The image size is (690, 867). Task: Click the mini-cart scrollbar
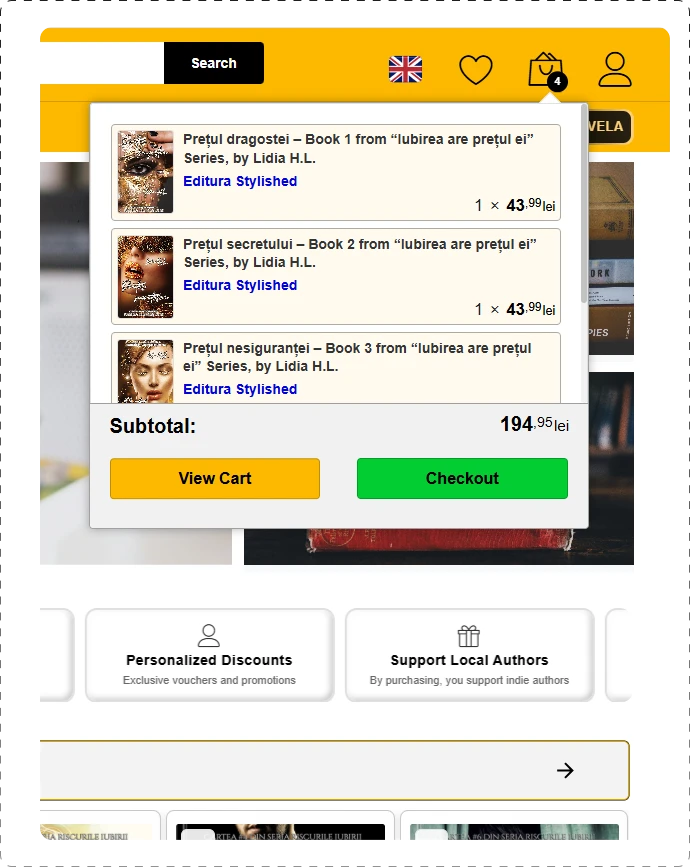pos(584,203)
